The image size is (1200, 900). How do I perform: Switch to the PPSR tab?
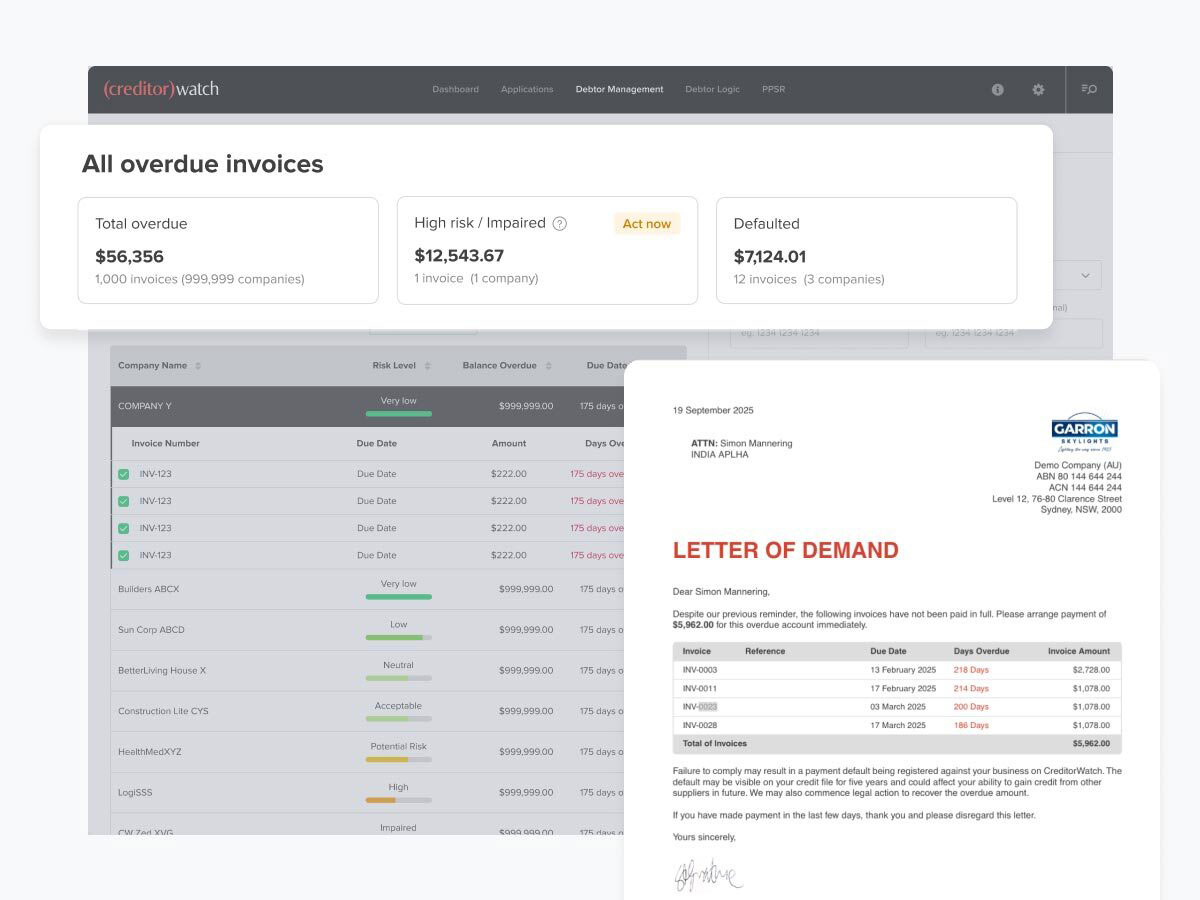click(773, 89)
